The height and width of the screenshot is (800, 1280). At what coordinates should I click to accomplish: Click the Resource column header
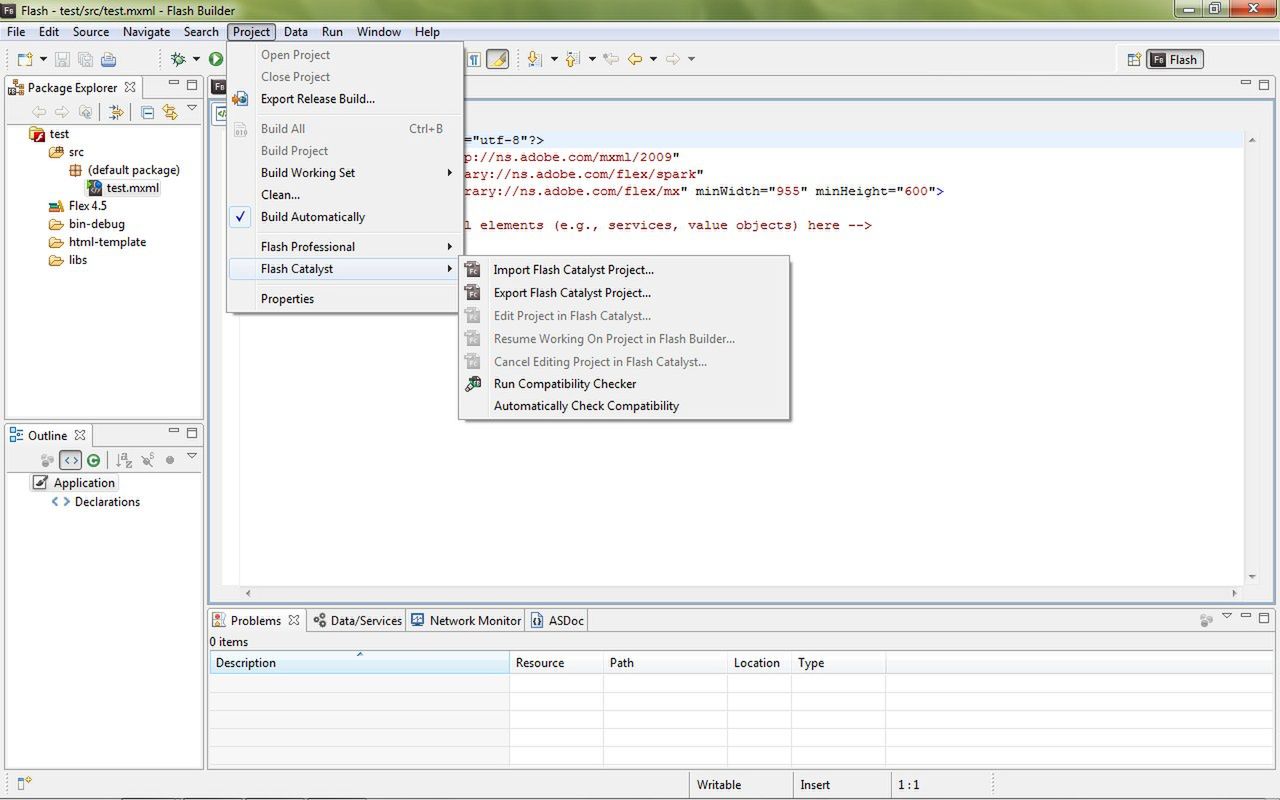[556, 663]
